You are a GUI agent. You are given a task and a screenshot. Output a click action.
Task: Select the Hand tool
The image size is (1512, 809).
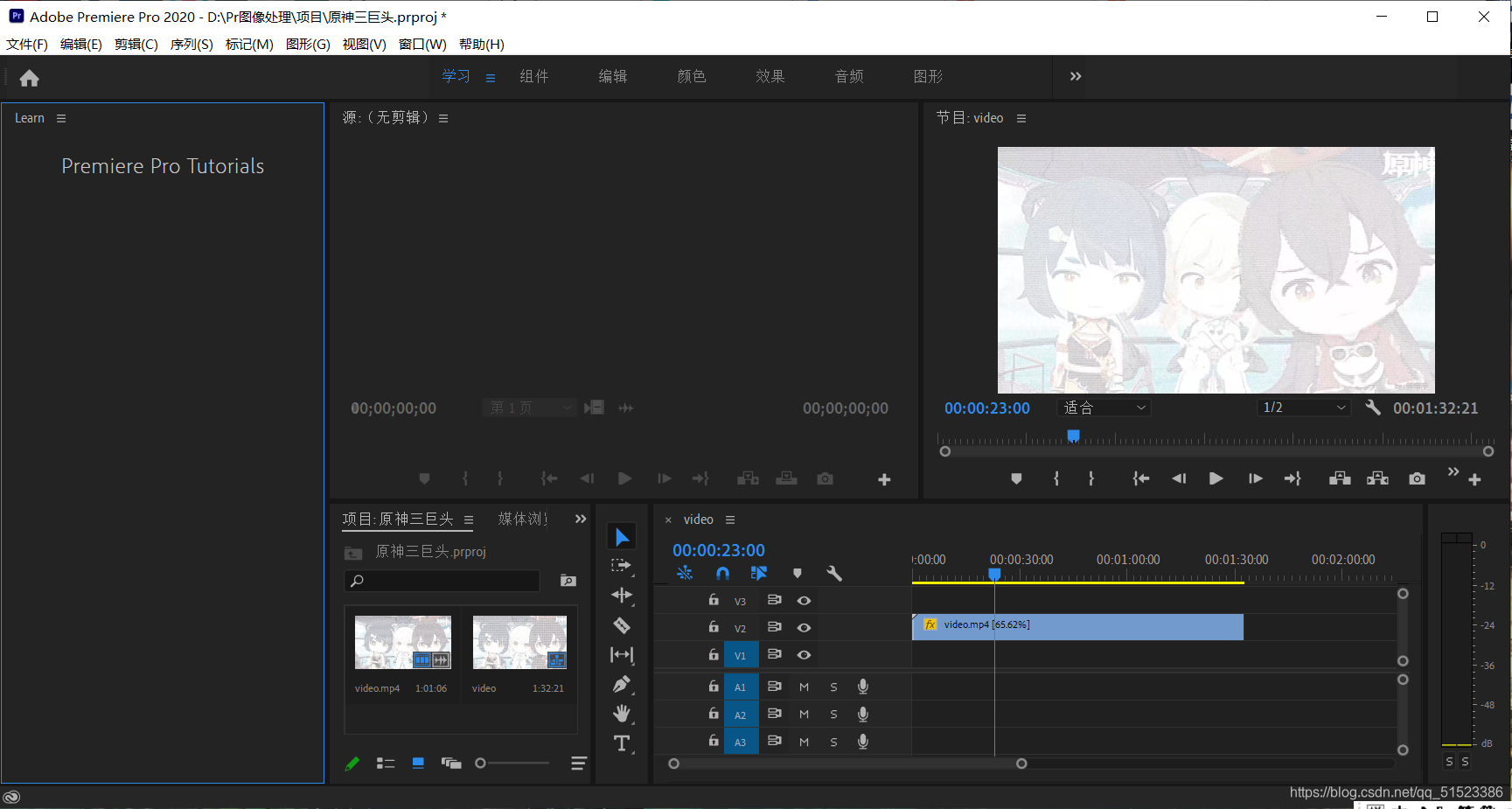(622, 714)
